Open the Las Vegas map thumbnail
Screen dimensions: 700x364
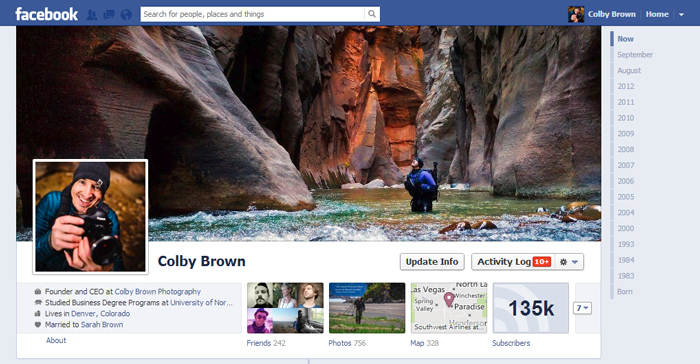(449, 308)
